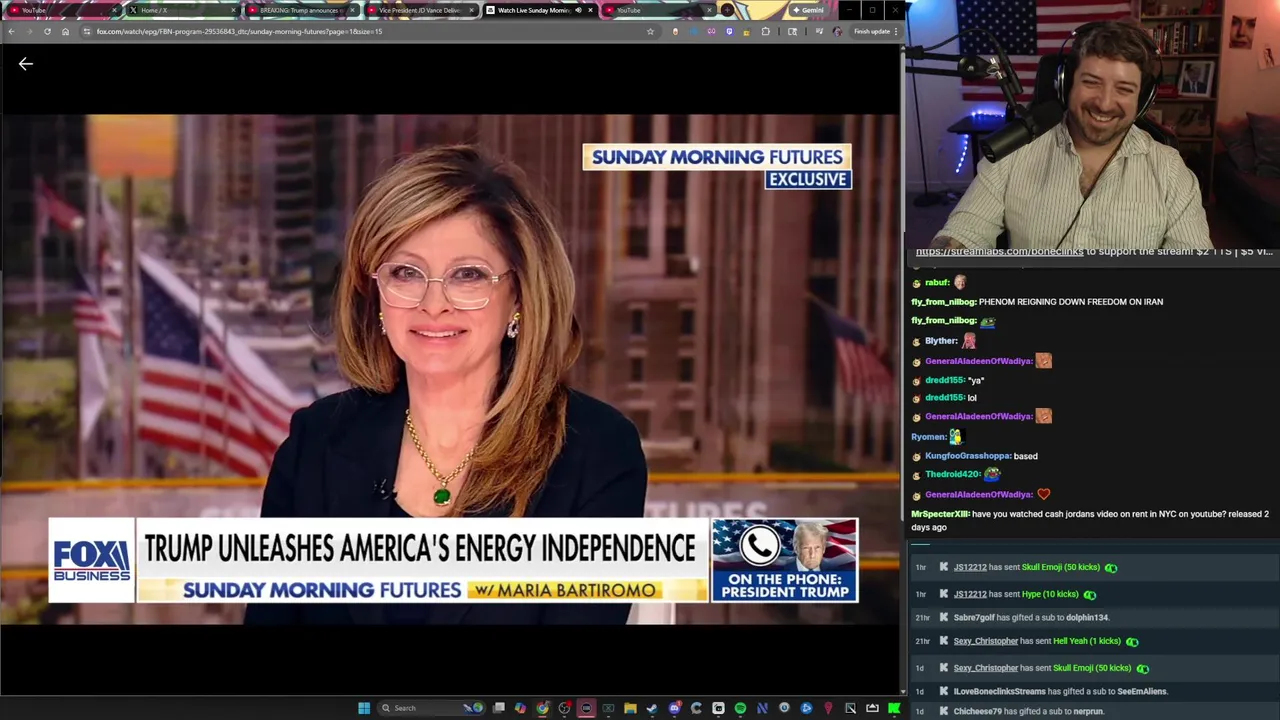Switch to the first YouTube tab
Viewport: 1280px width, 720px height.
point(62,10)
